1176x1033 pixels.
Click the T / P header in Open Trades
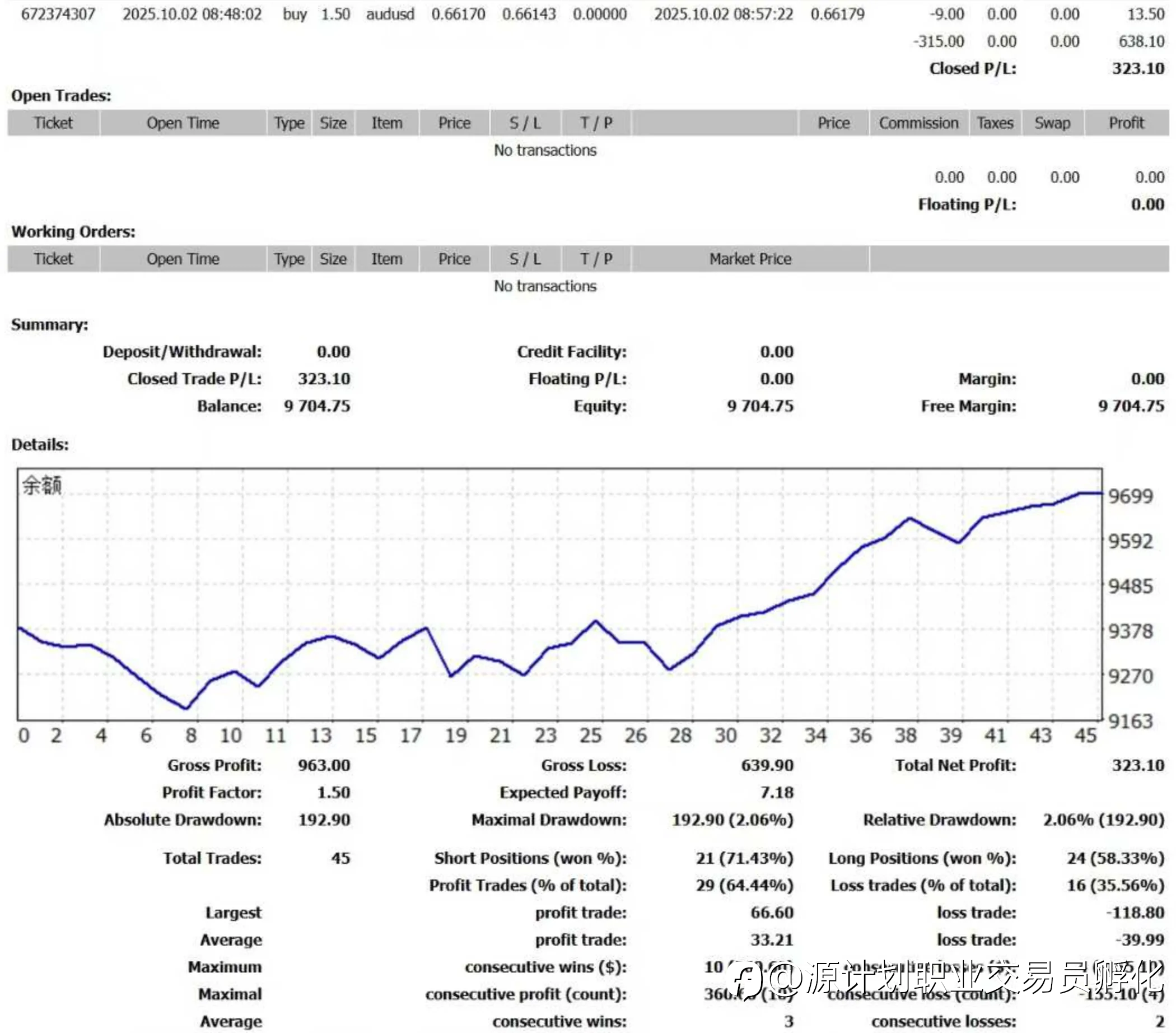pos(595,123)
